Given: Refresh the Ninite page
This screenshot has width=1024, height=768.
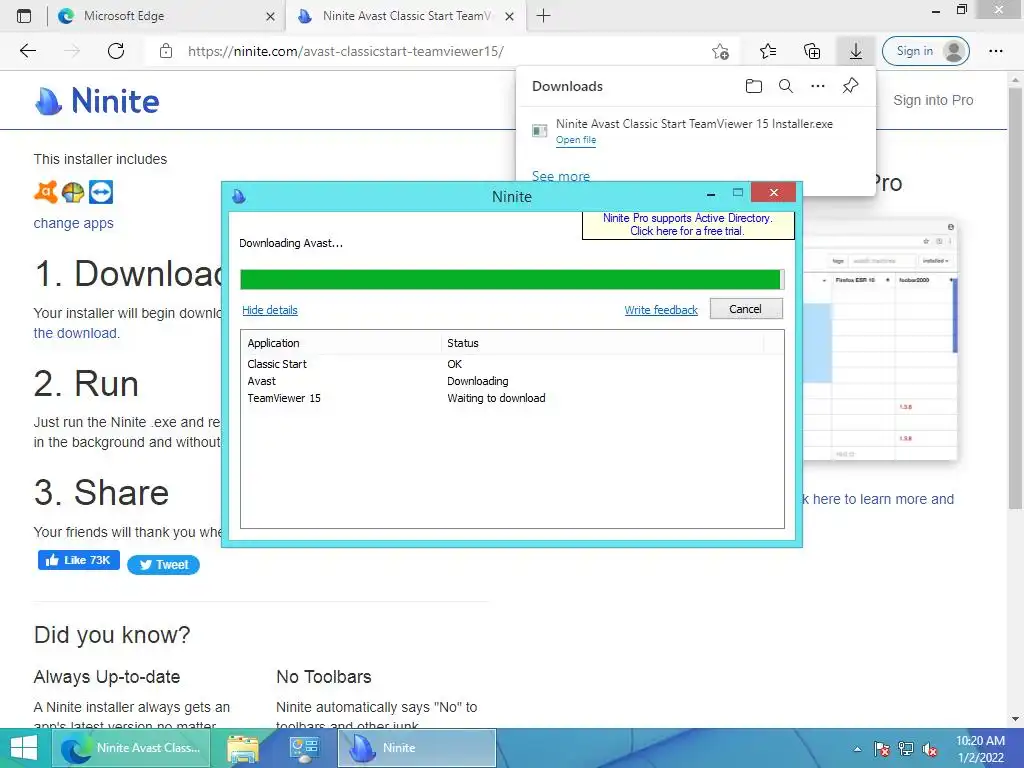Looking at the screenshot, I should click(x=116, y=51).
